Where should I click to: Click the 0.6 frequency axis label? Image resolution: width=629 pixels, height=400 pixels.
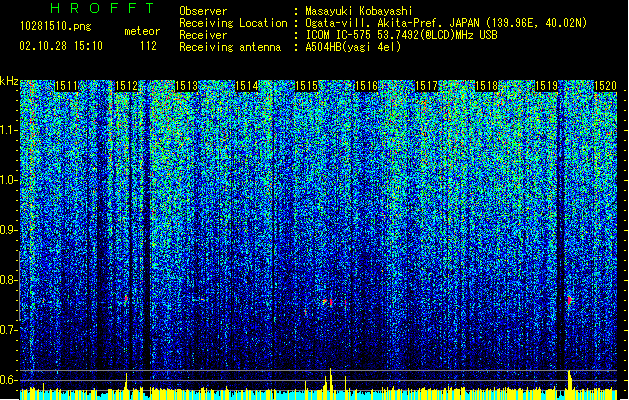pyautogui.click(x=9, y=380)
